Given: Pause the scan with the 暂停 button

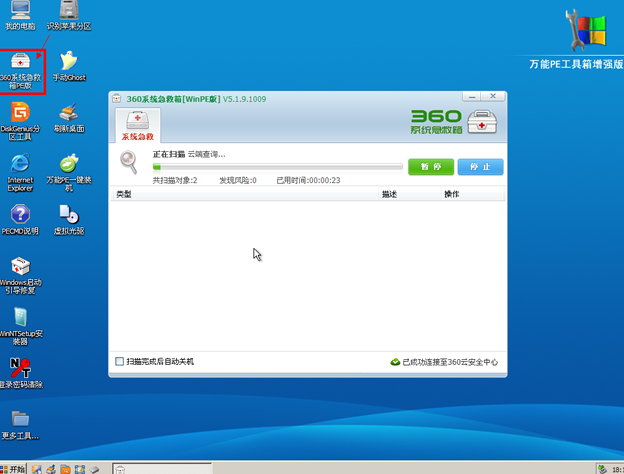Looking at the screenshot, I should [431, 167].
